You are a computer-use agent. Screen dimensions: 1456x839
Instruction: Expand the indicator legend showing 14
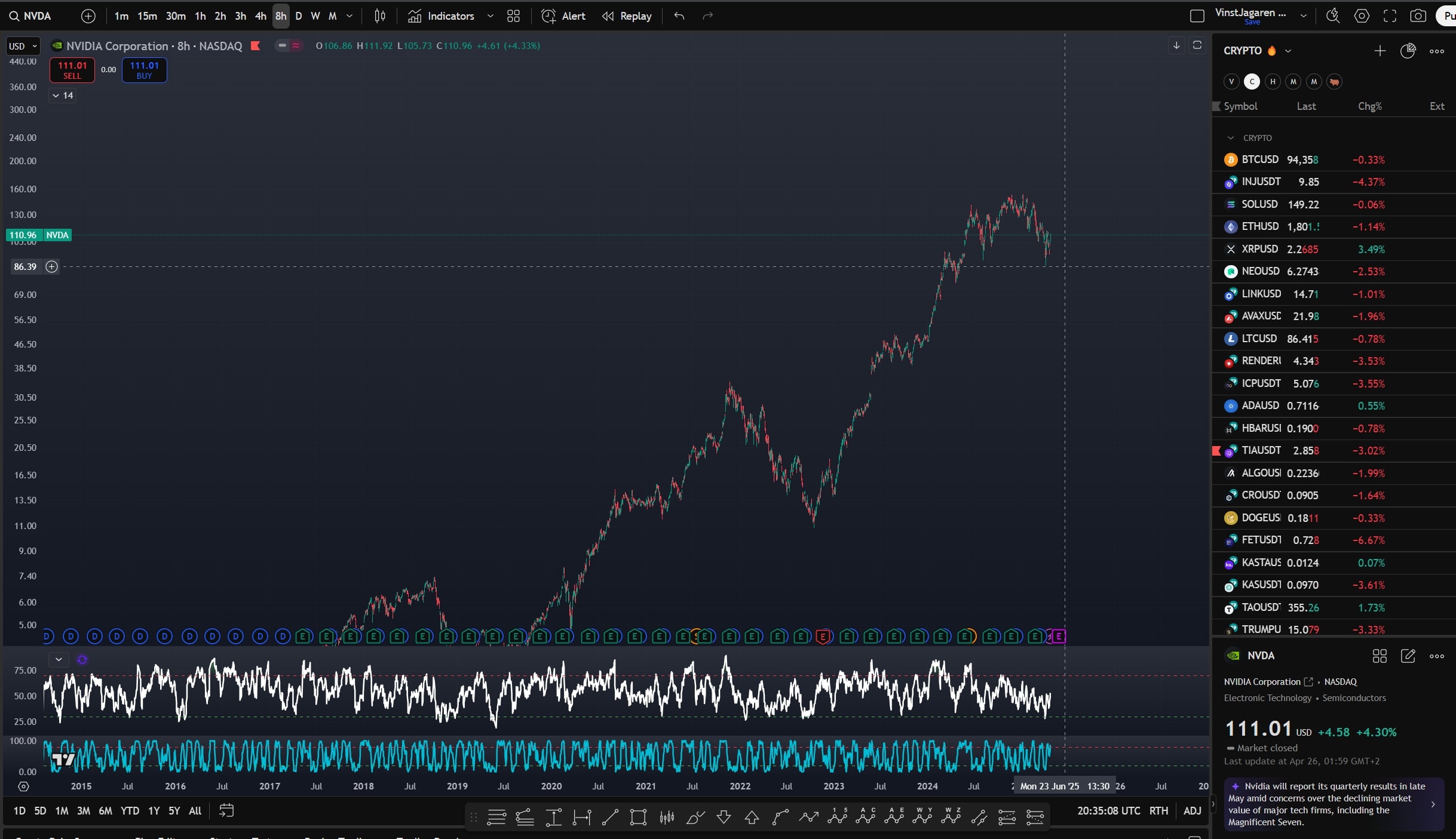pos(62,96)
